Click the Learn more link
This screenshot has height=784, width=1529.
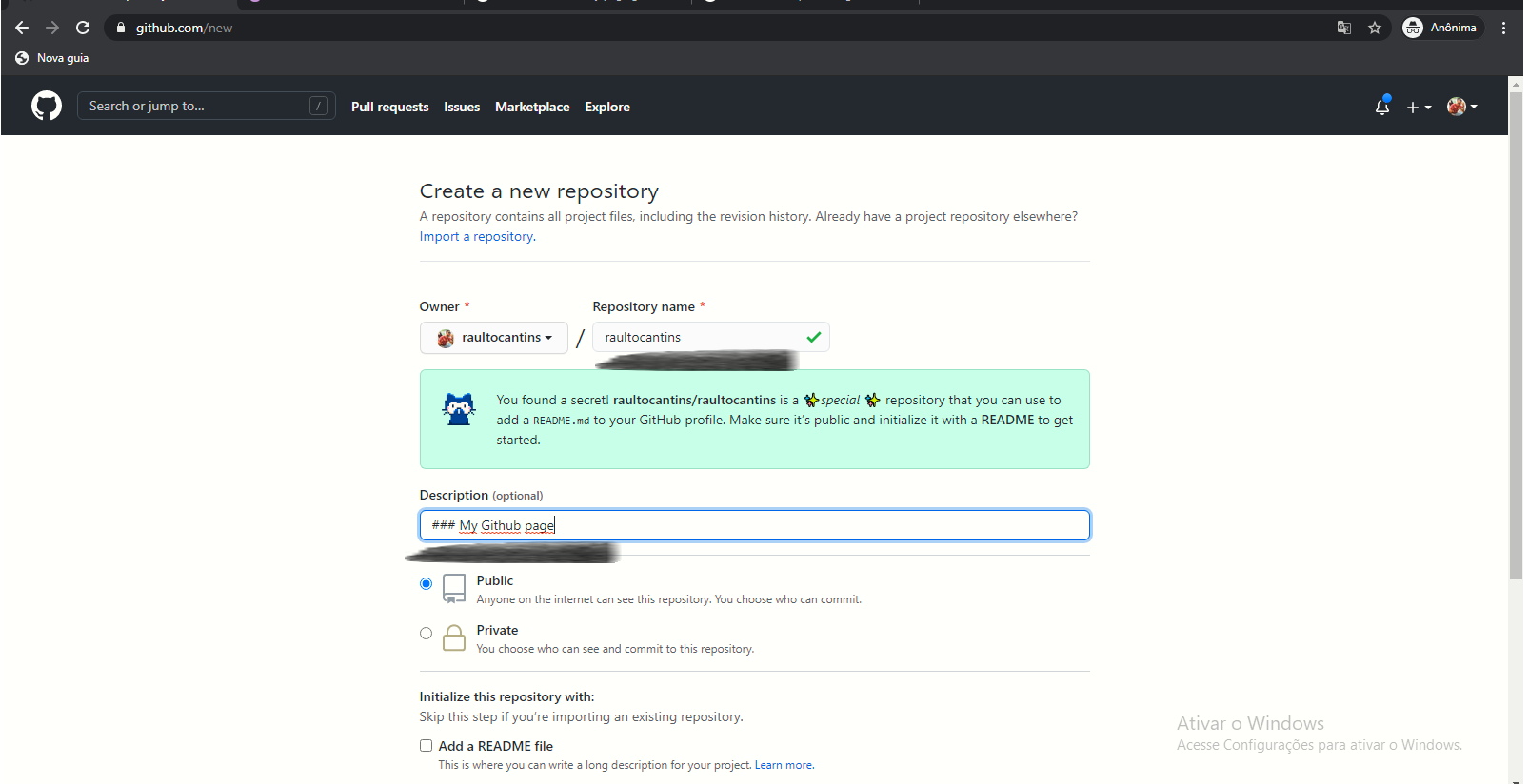pos(784,765)
